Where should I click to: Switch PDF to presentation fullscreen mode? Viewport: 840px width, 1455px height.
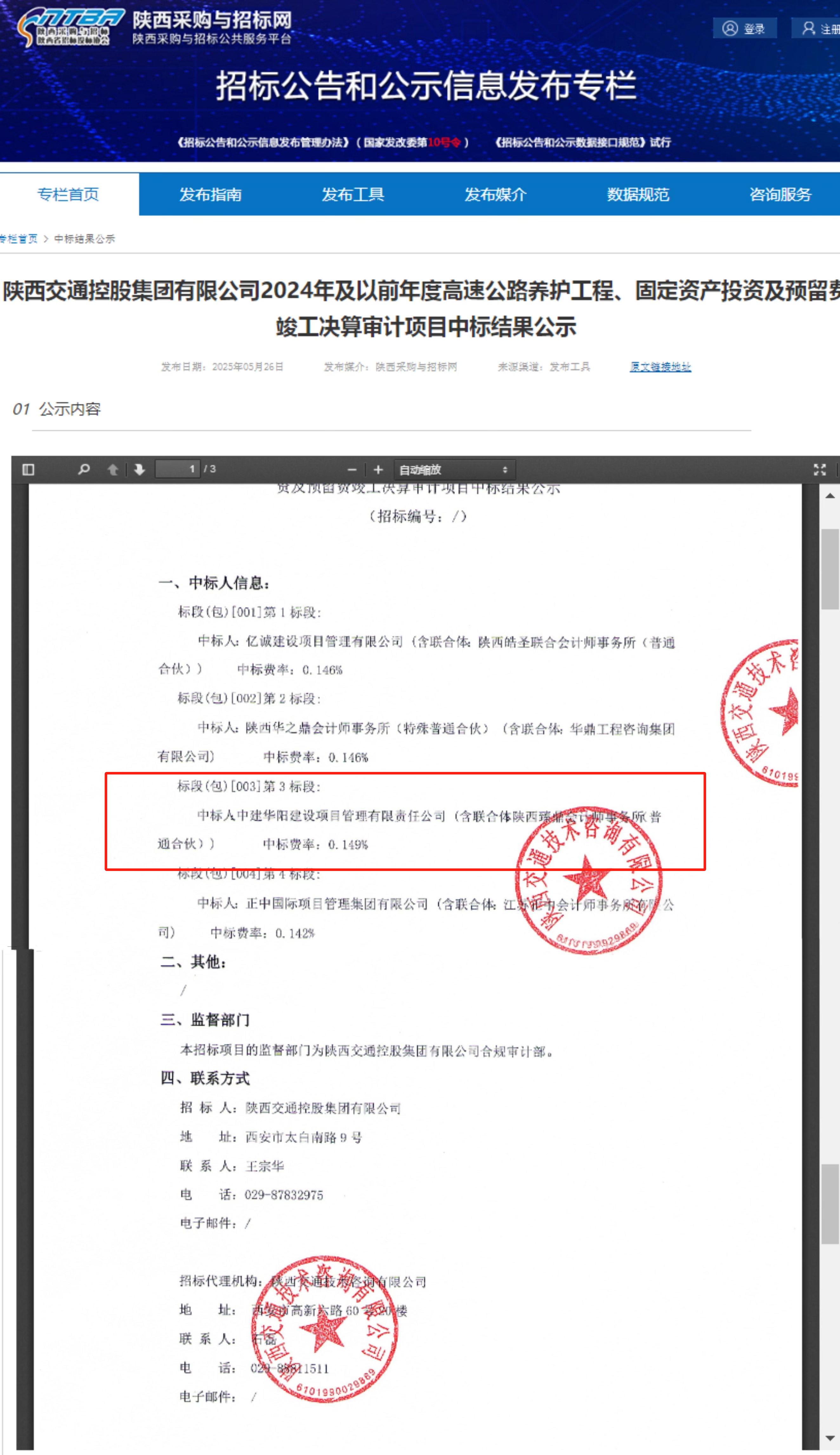click(819, 469)
